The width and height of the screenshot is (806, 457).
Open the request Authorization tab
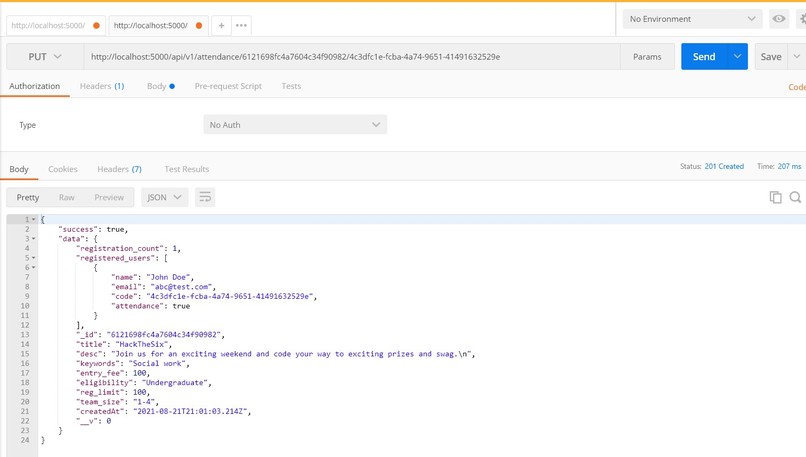[x=34, y=86]
